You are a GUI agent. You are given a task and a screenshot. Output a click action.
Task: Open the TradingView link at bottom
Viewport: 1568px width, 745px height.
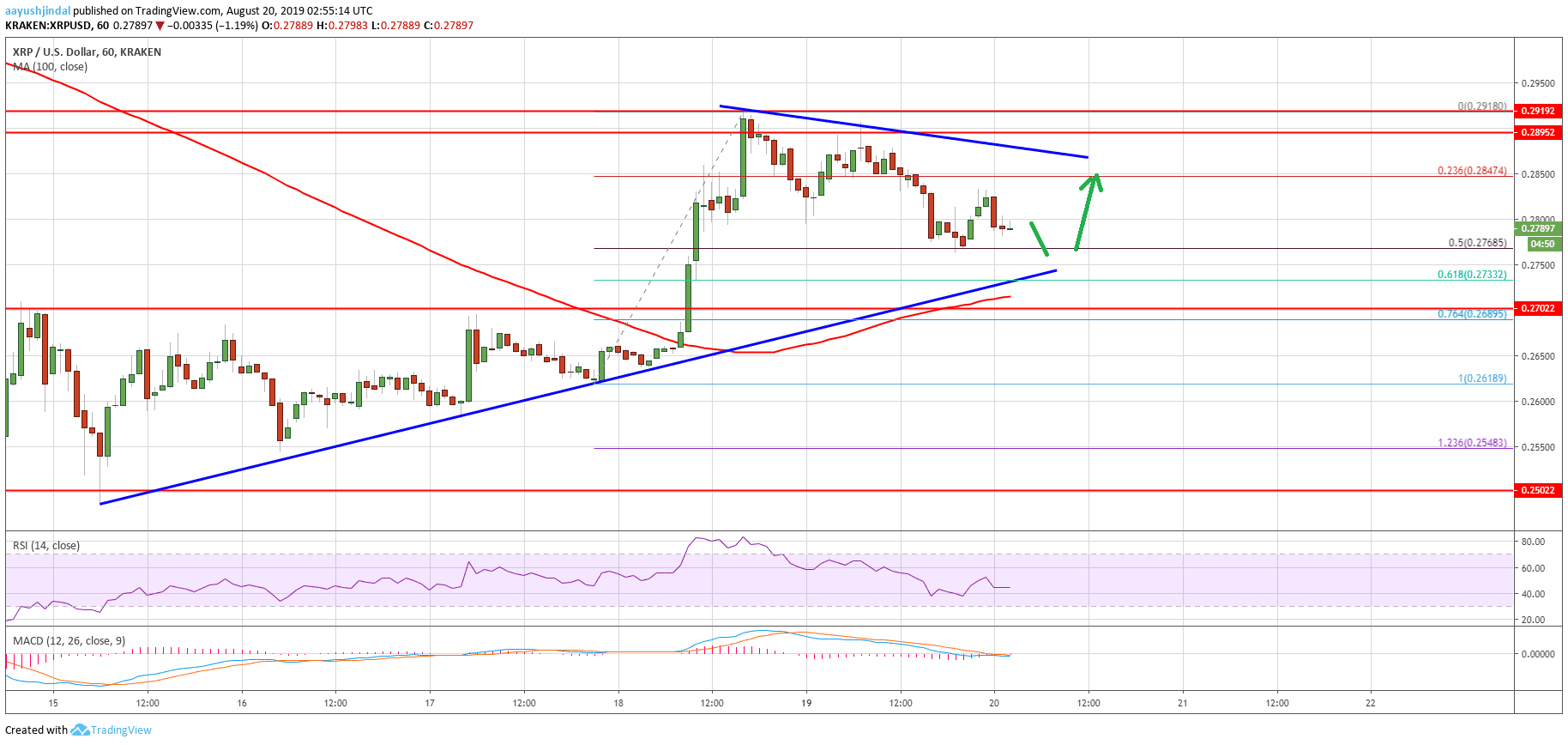coord(121,730)
